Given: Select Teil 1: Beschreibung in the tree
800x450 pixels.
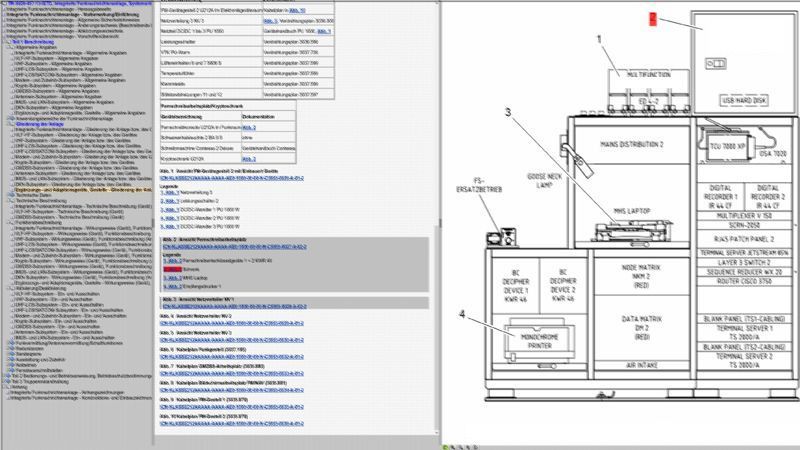Looking at the screenshot, I should [33, 42].
